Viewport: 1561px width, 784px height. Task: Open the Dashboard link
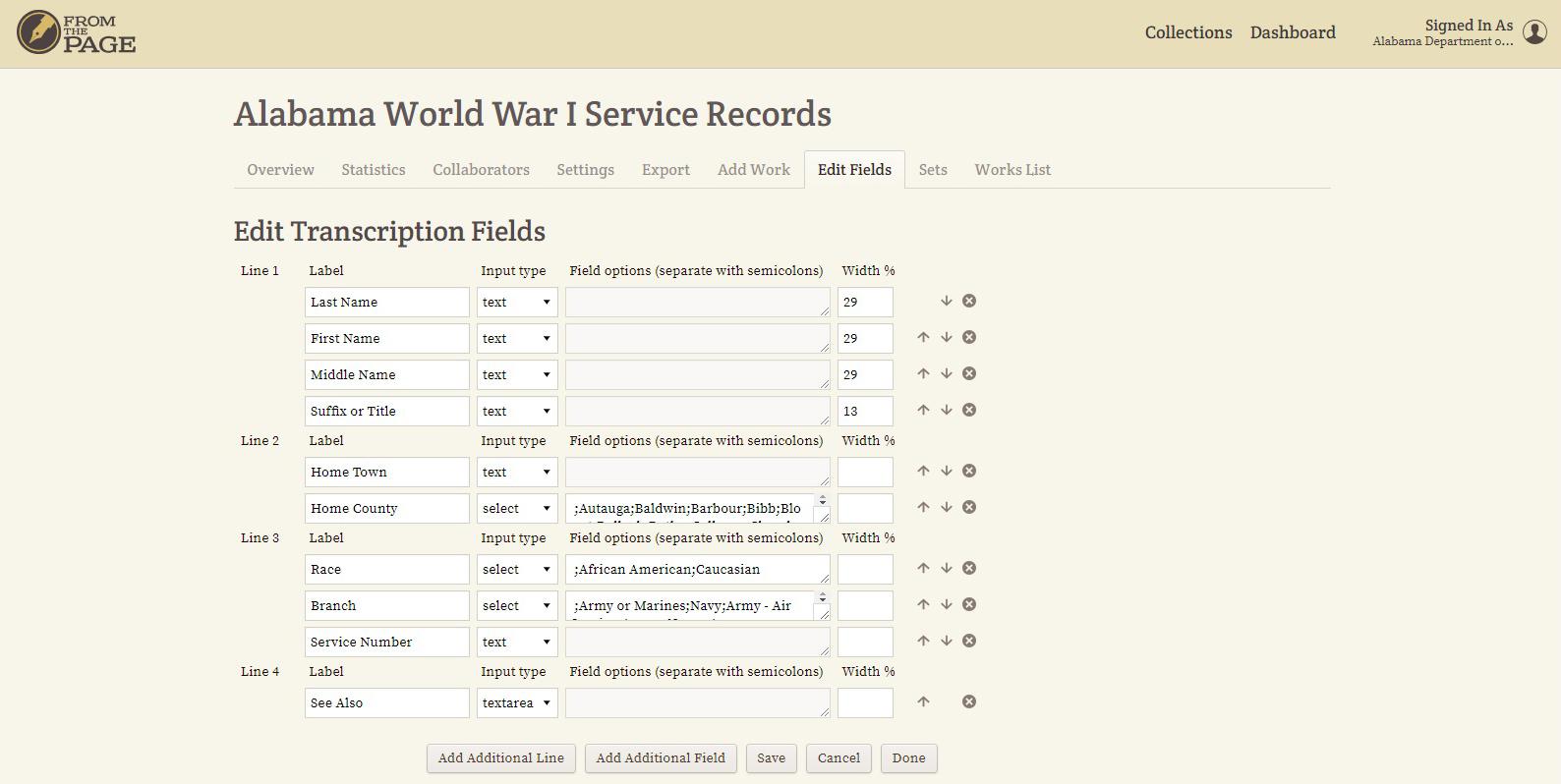1293,32
